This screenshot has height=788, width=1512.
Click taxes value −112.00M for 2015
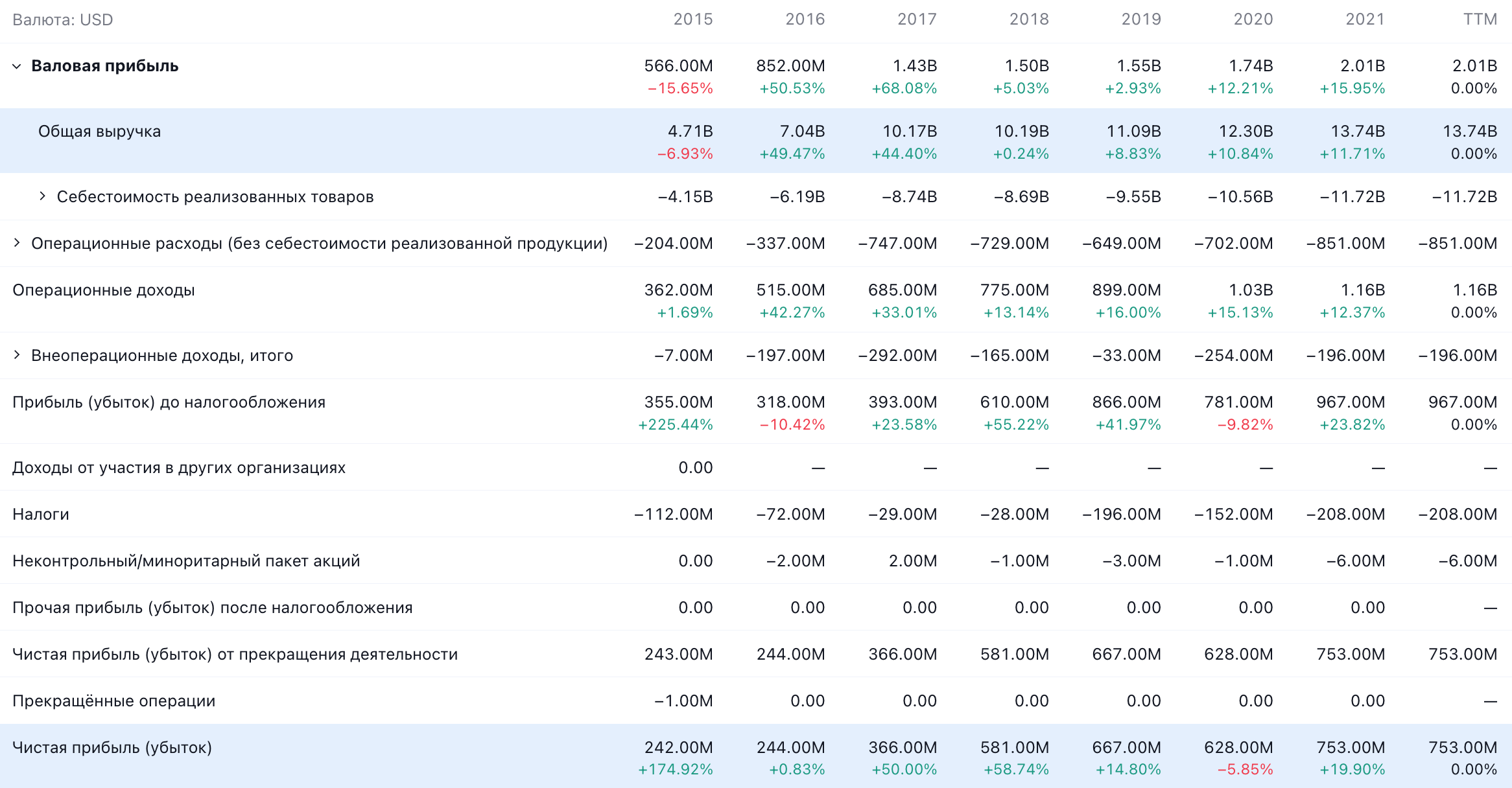click(674, 515)
